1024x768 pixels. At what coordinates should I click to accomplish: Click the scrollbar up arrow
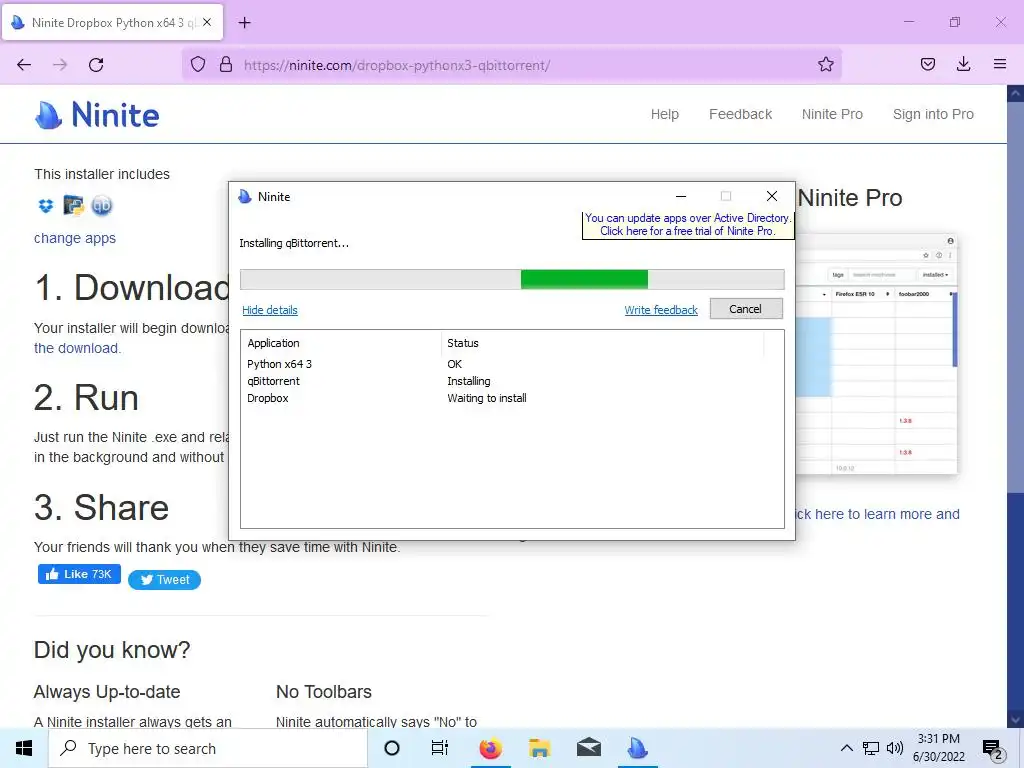click(x=1016, y=93)
